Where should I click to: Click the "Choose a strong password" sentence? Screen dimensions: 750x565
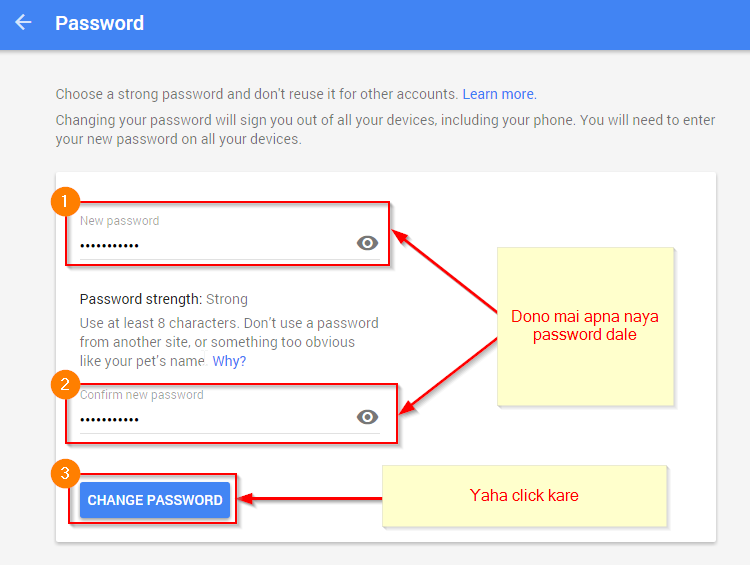[x=257, y=94]
